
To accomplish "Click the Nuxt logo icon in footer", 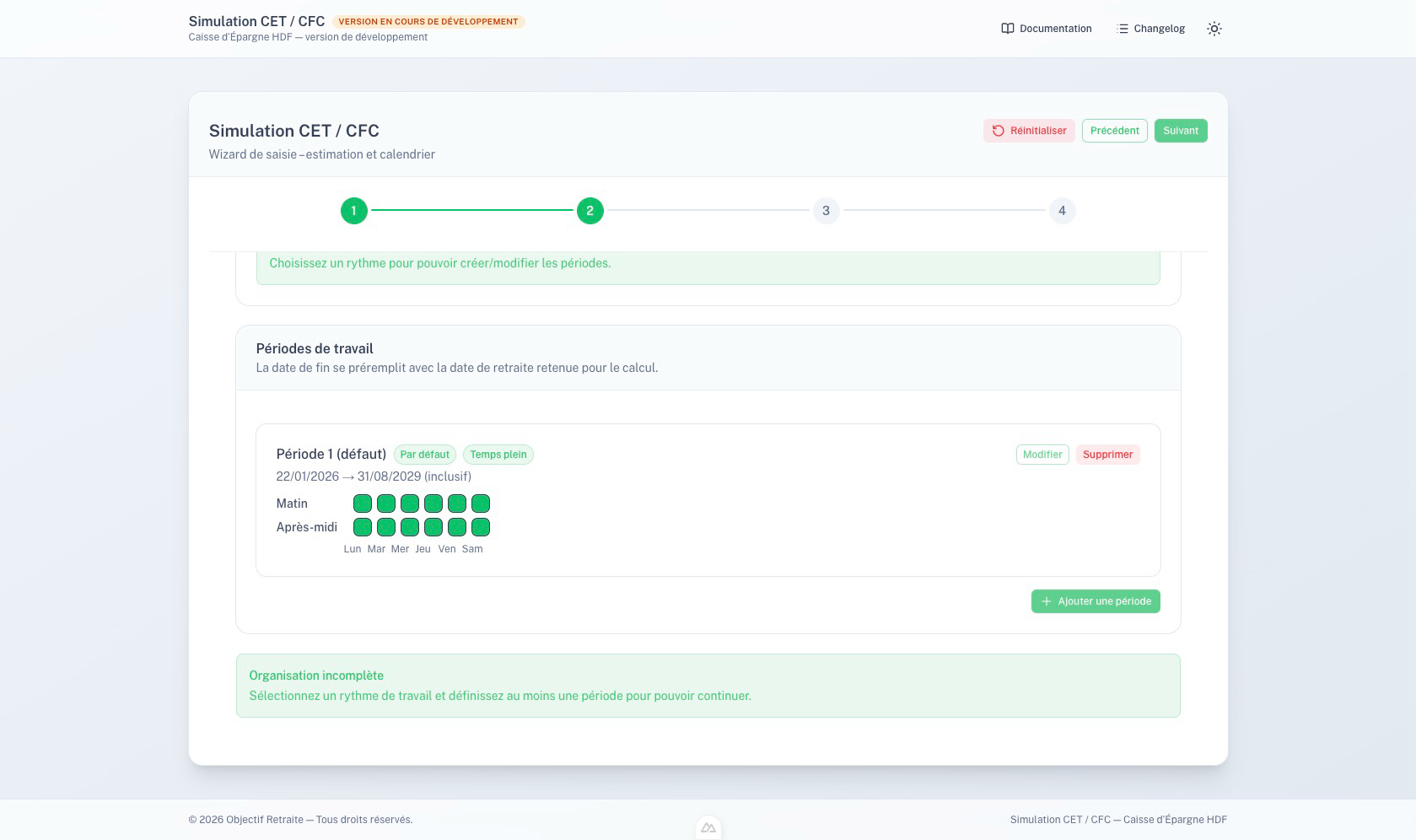I will pos(708,828).
